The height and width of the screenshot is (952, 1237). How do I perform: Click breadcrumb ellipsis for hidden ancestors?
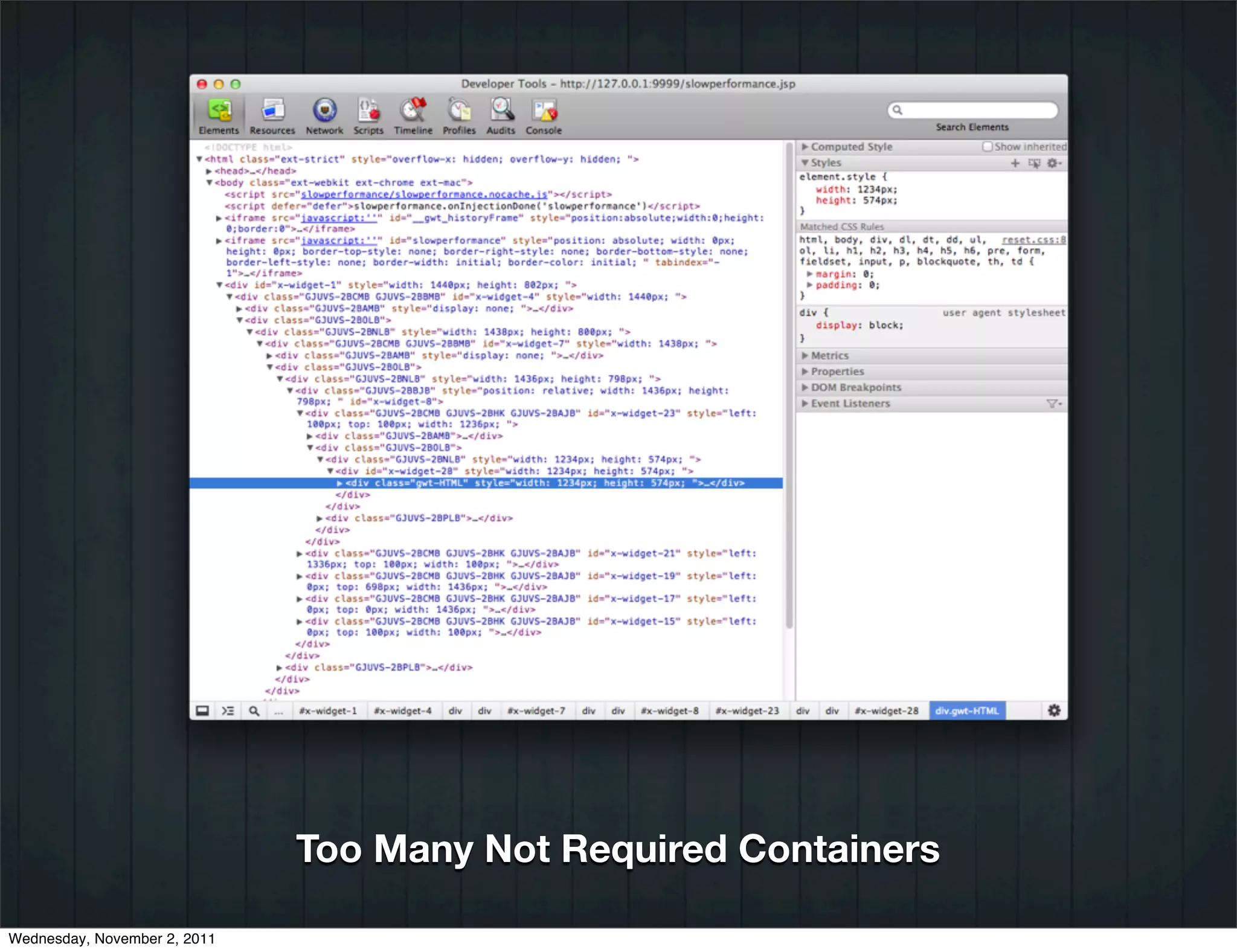[278, 711]
